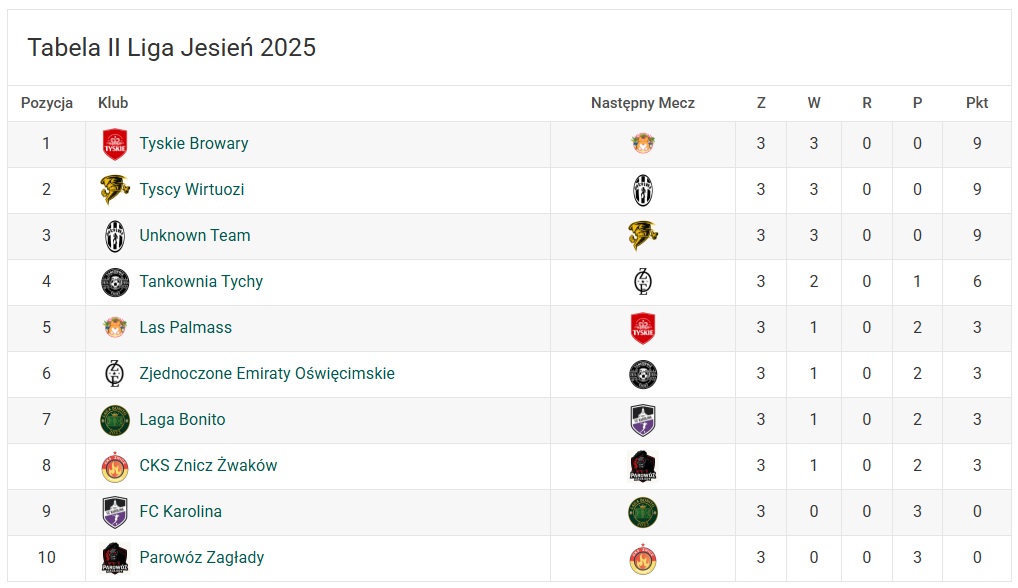Viewport: 1018px width, 588px height.
Task: Click the Klub column header
Action: [113, 103]
